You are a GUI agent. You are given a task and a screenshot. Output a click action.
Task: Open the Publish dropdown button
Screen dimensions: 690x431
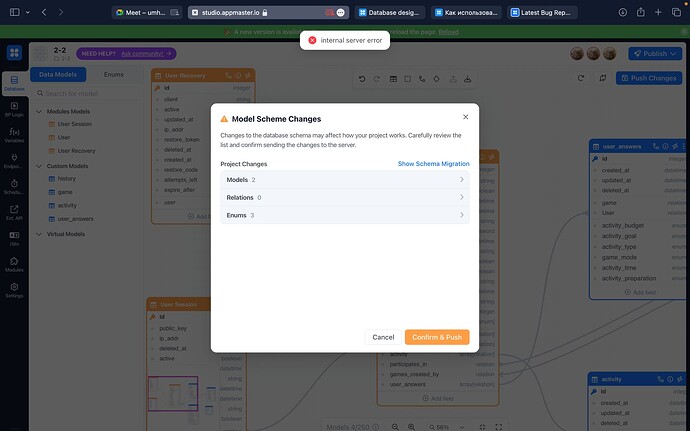pyautogui.click(x=655, y=54)
